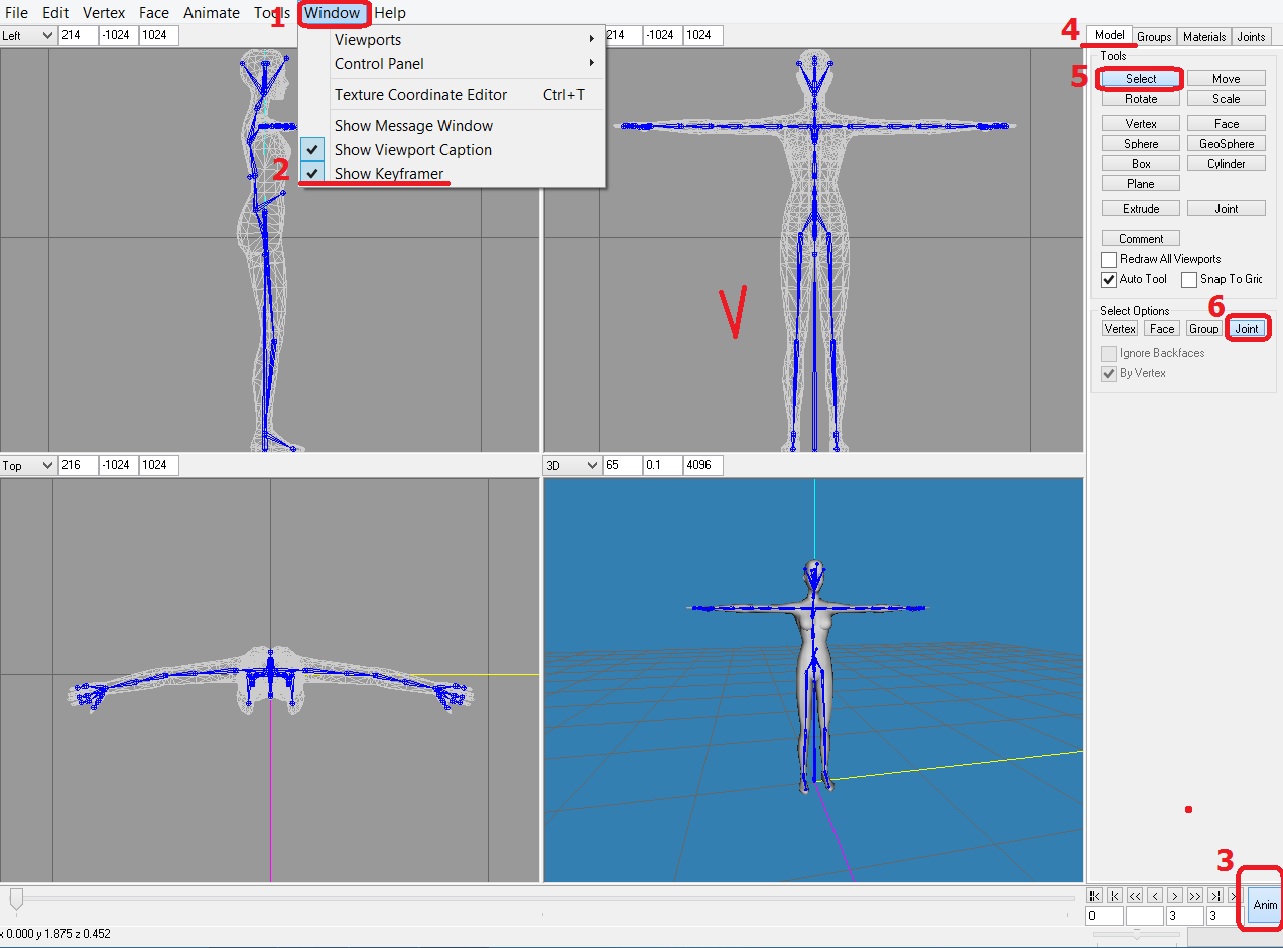Click the first frame number field
This screenshot has width=1283, height=948.
tap(1105, 916)
